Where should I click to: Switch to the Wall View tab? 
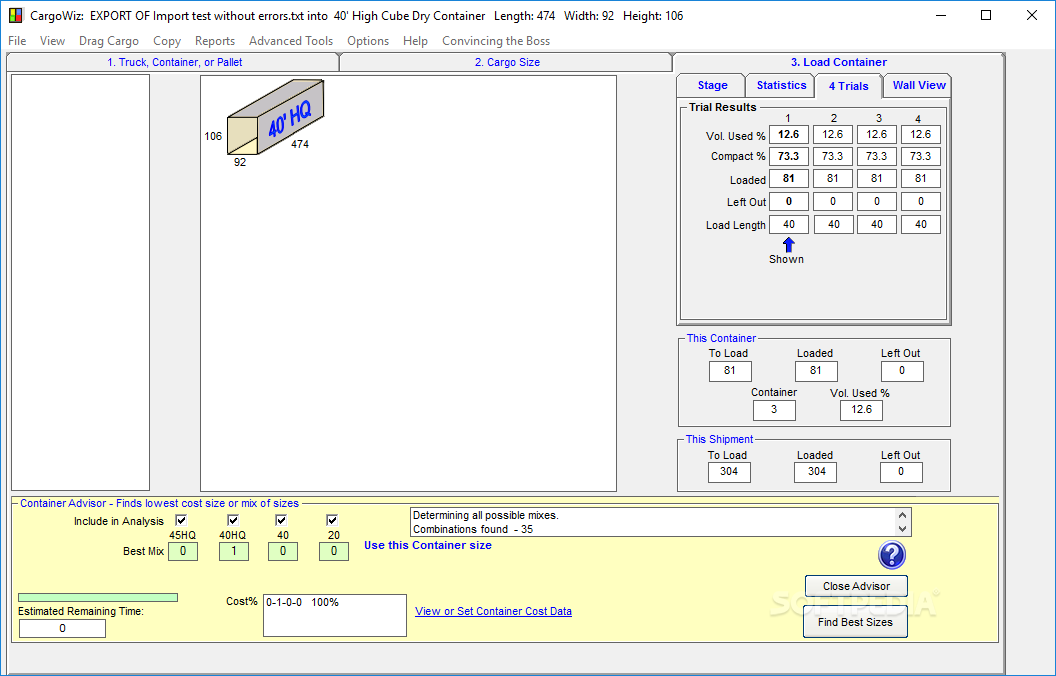(x=919, y=86)
